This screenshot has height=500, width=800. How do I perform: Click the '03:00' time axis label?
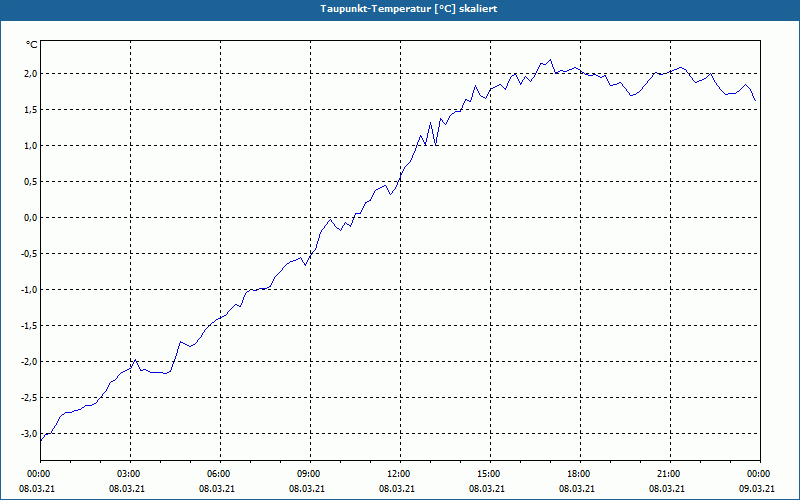(x=131, y=474)
